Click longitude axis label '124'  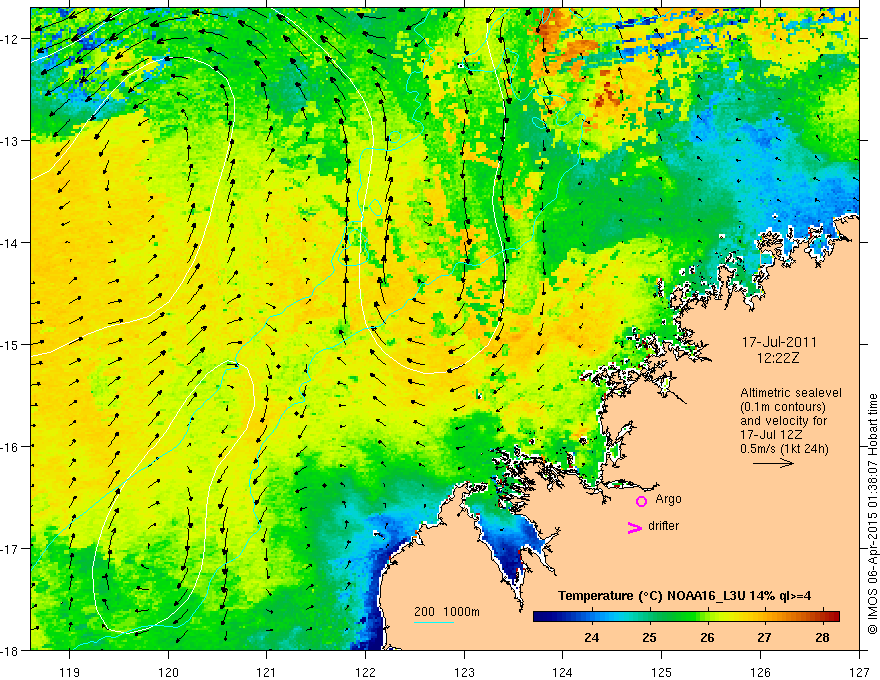[x=563, y=672]
